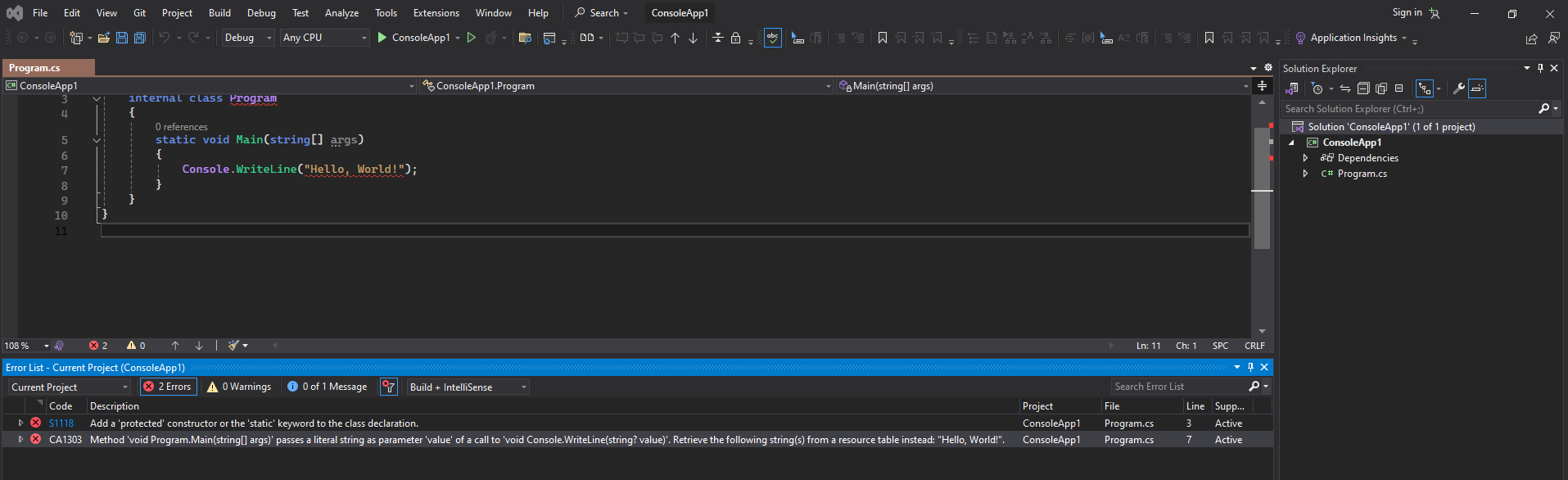1568x480 pixels.
Task: Click Switch Views icon in Solution Explorer
Action: click(1292, 88)
